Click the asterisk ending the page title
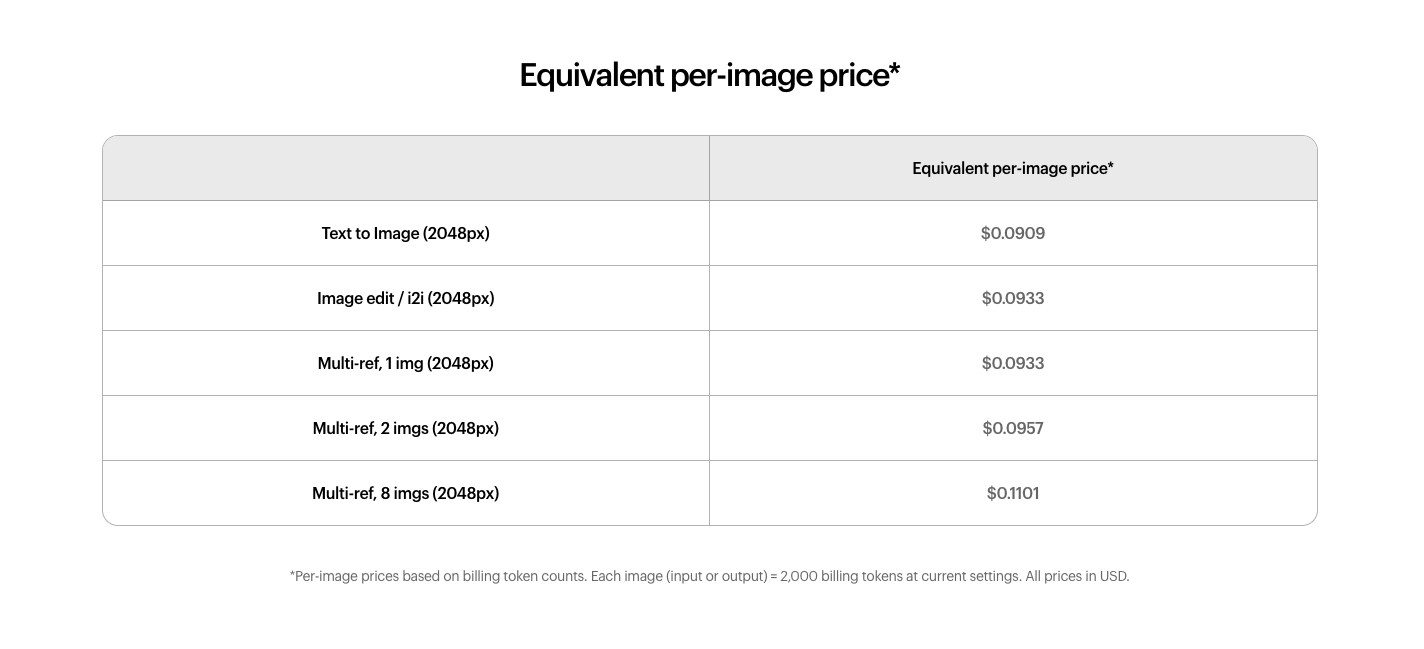Screen dimensions: 1424x649 tap(894, 71)
